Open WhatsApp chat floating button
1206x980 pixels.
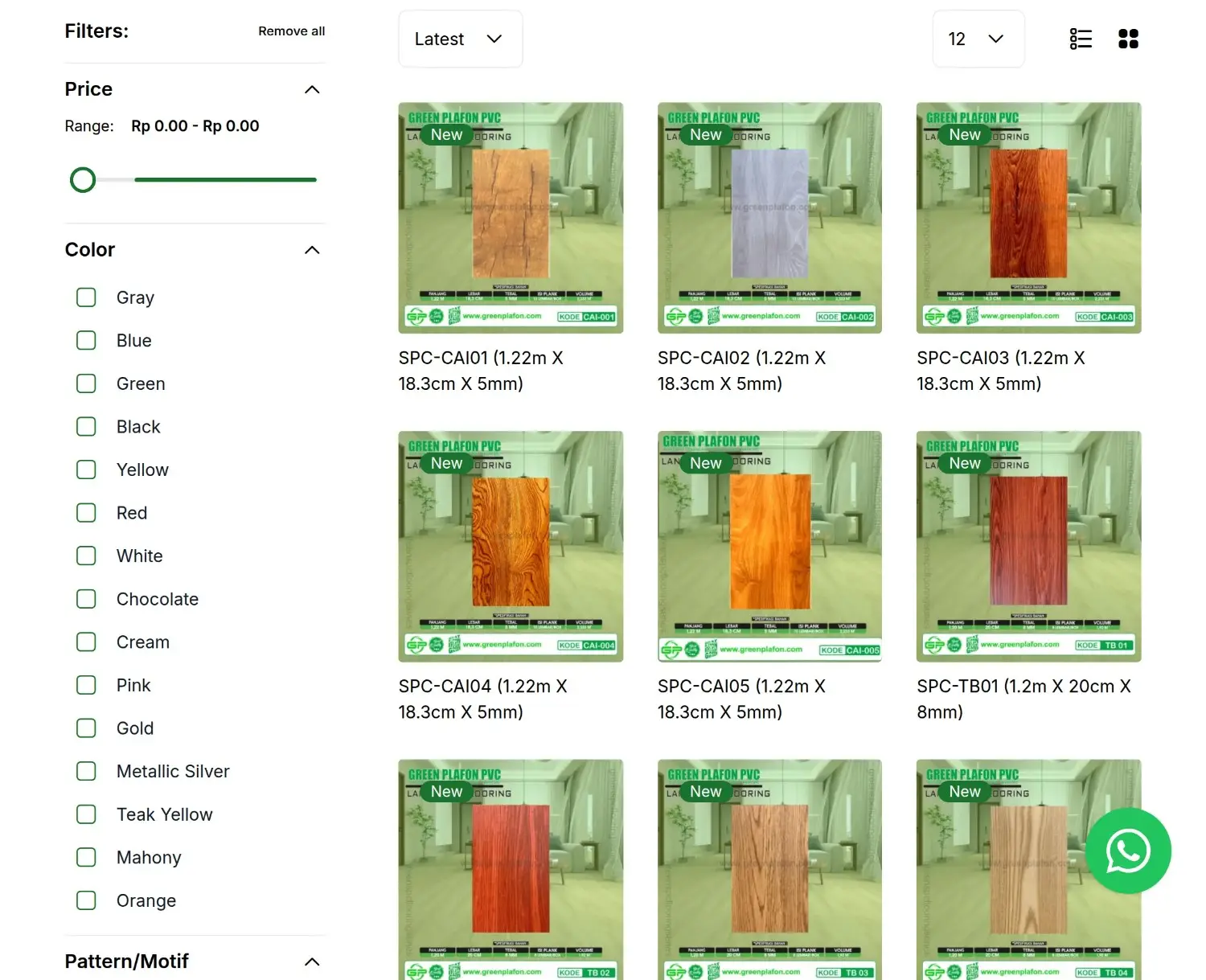click(1127, 851)
